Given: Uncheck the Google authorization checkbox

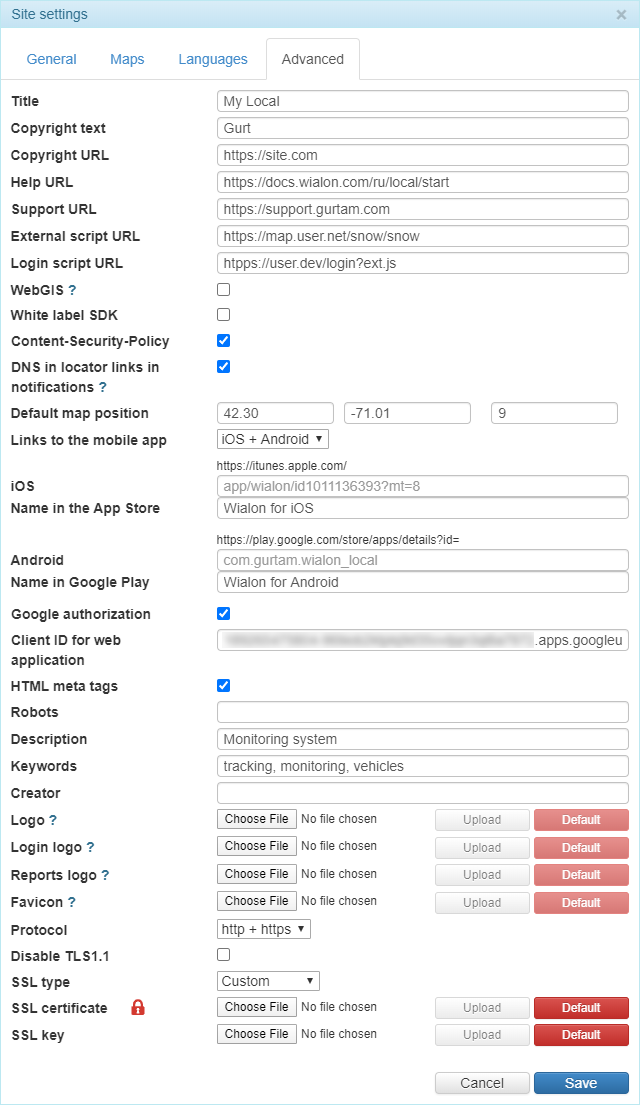Looking at the screenshot, I should [x=224, y=613].
